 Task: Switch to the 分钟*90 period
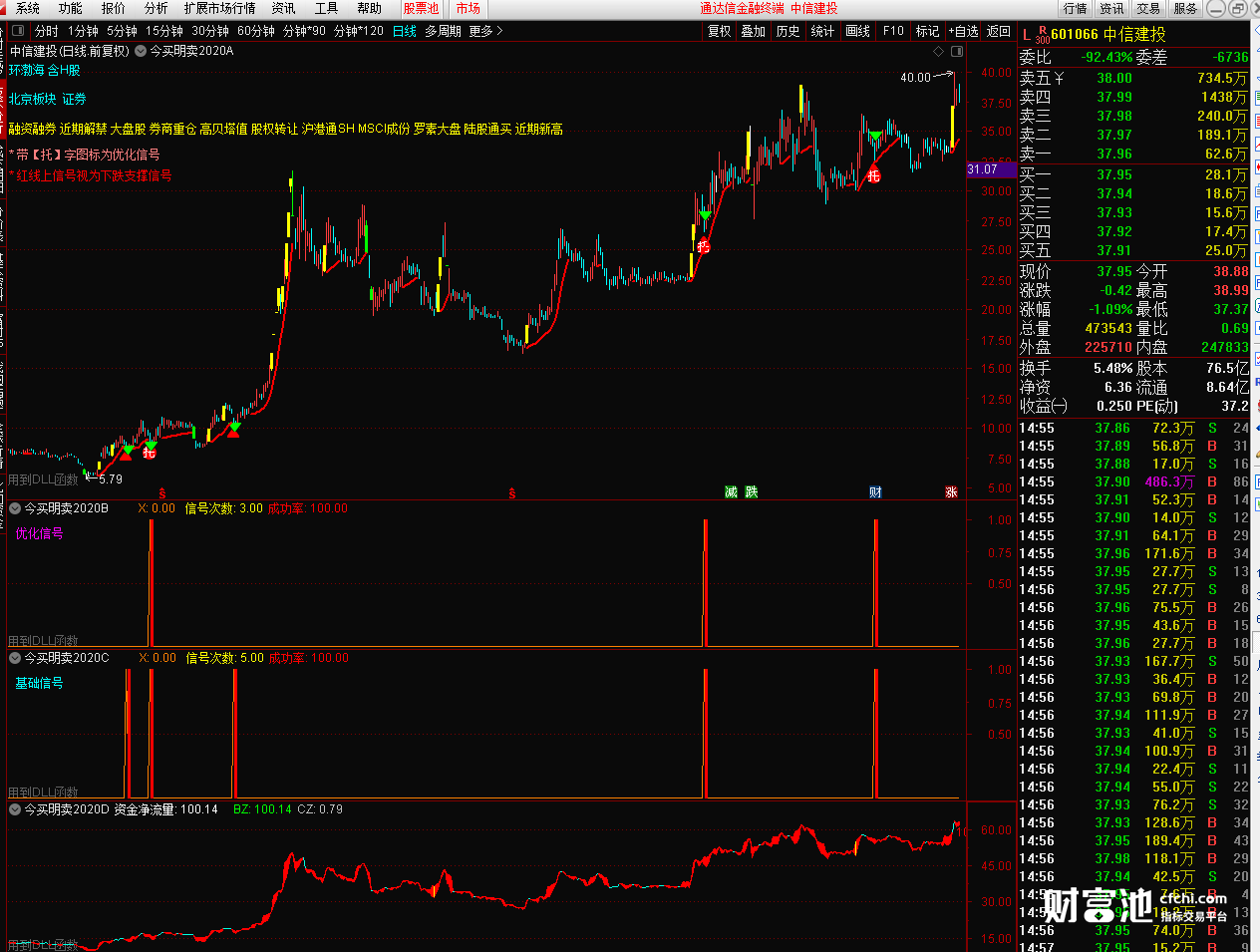tap(304, 31)
